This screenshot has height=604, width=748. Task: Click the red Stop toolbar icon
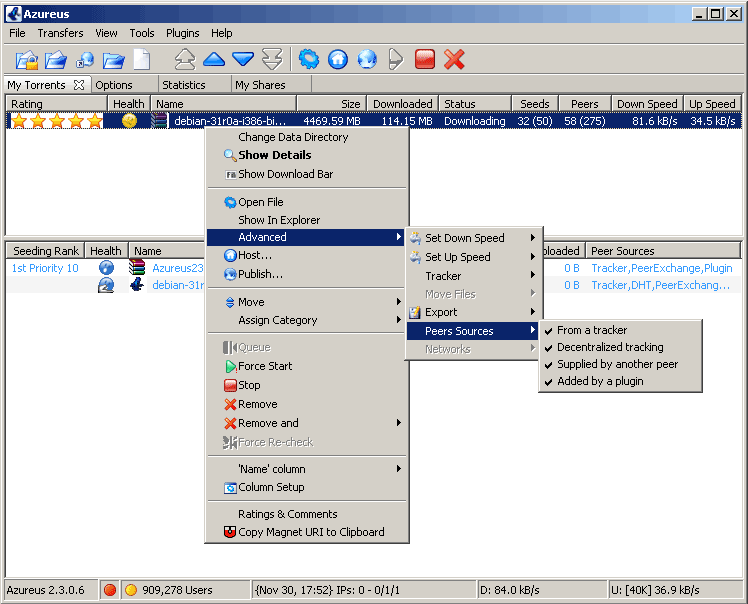pos(425,59)
